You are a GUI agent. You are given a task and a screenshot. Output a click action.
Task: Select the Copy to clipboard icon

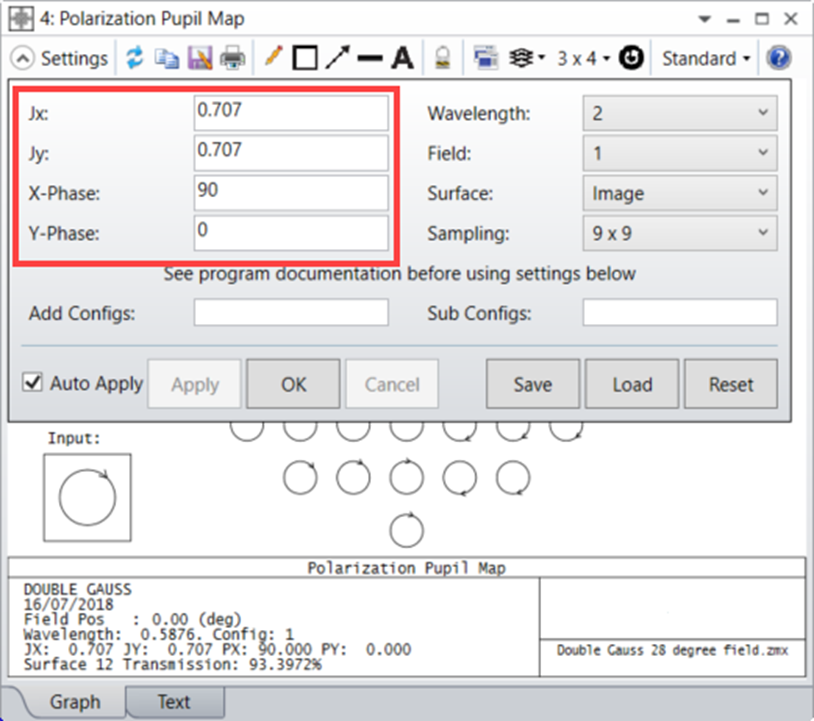click(x=167, y=58)
